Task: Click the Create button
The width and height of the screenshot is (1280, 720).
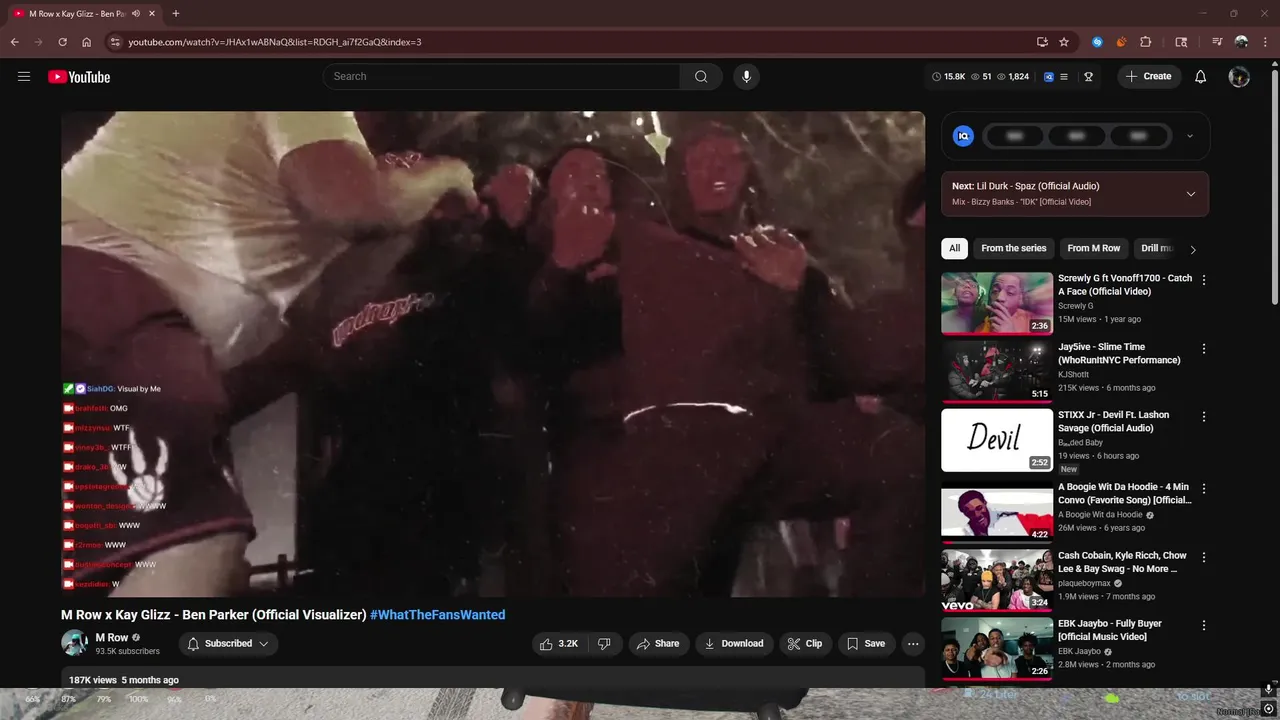Action: 1149,77
